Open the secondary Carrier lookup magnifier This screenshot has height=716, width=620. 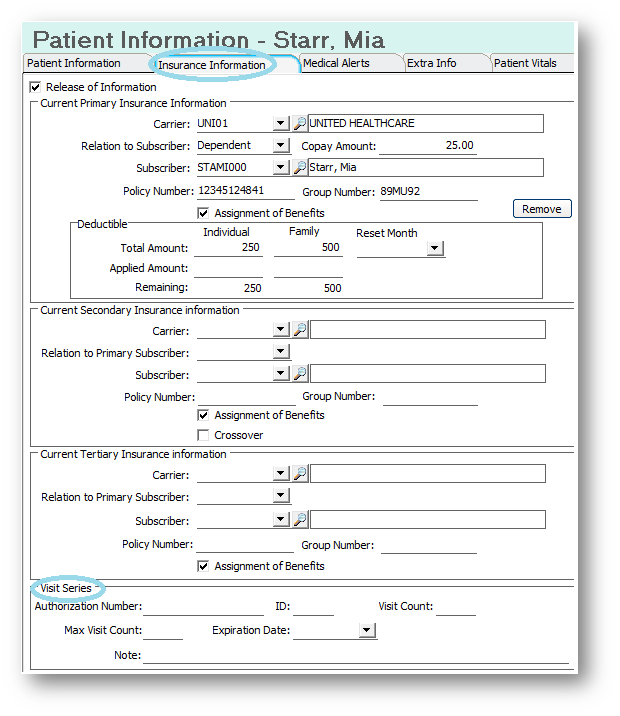tap(300, 329)
